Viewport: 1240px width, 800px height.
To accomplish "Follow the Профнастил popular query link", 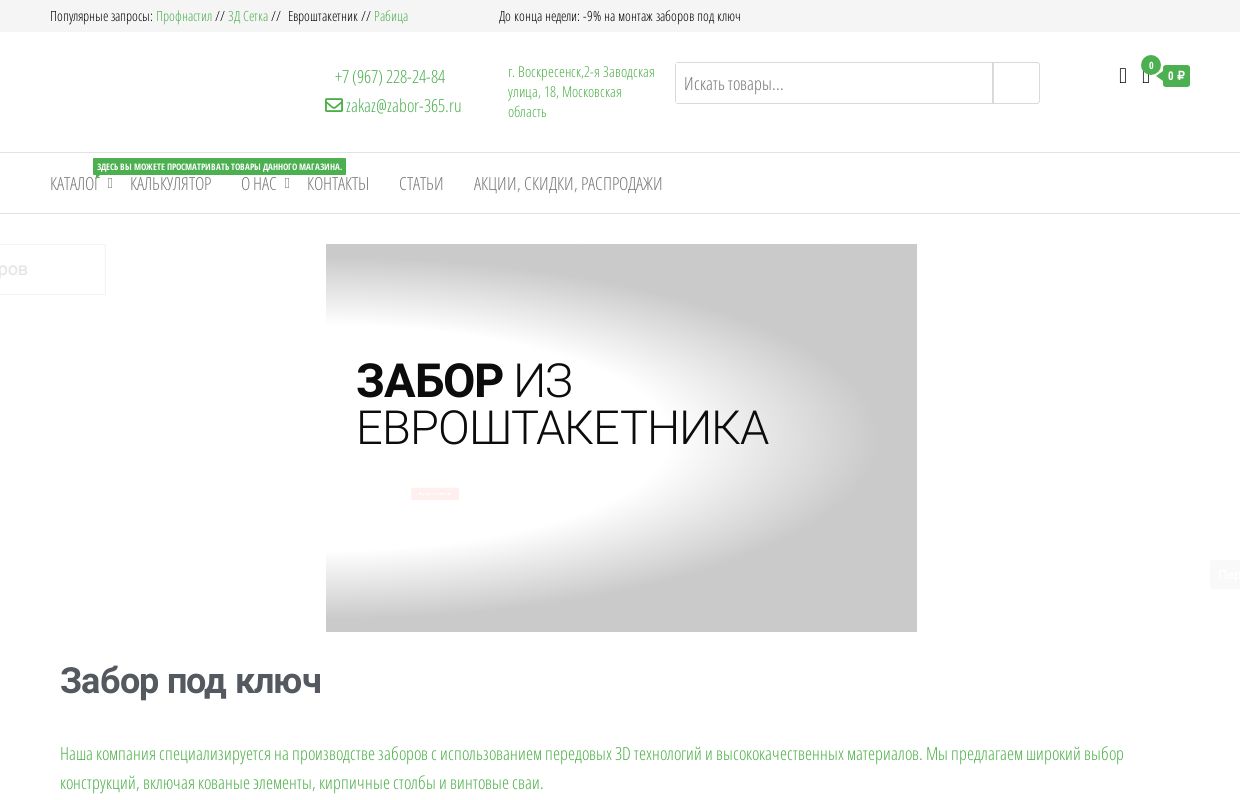I will coord(184,16).
